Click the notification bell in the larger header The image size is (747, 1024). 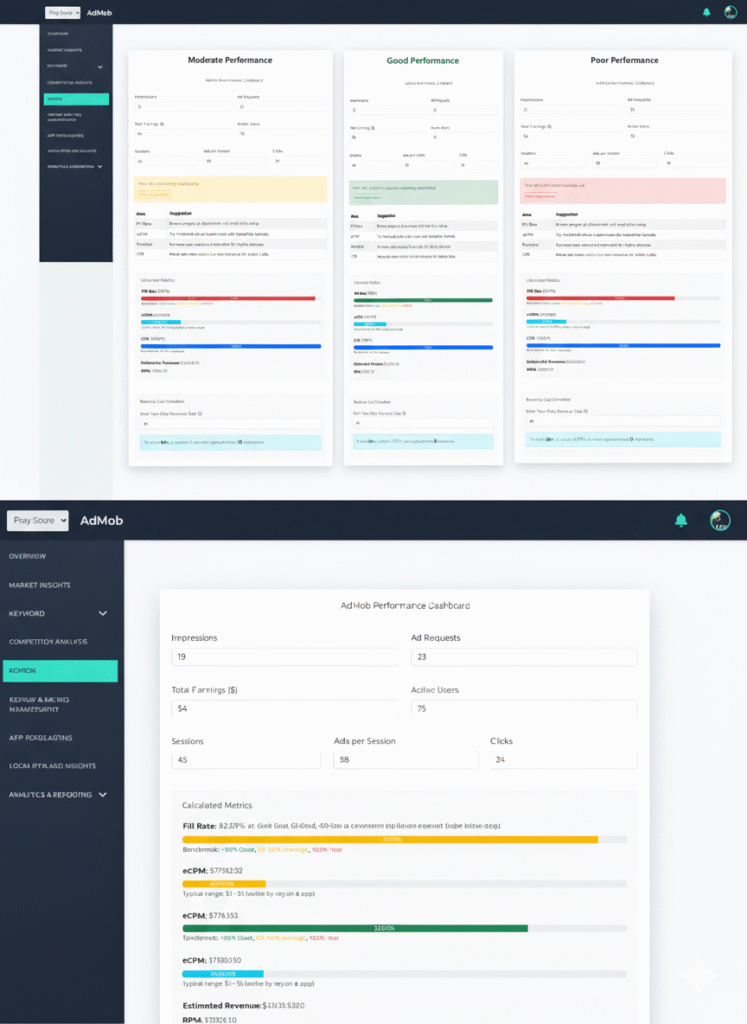coord(681,520)
